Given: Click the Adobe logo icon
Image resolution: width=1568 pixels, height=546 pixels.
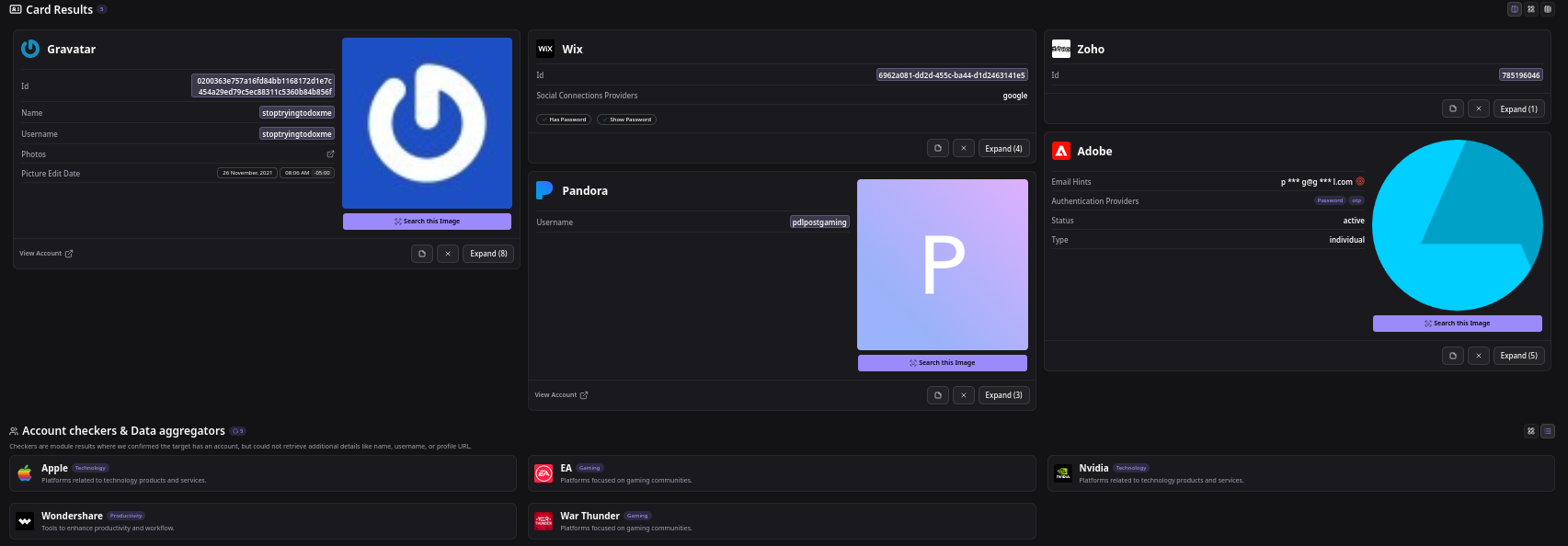Looking at the screenshot, I should pyautogui.click(x=1061, y=151).
